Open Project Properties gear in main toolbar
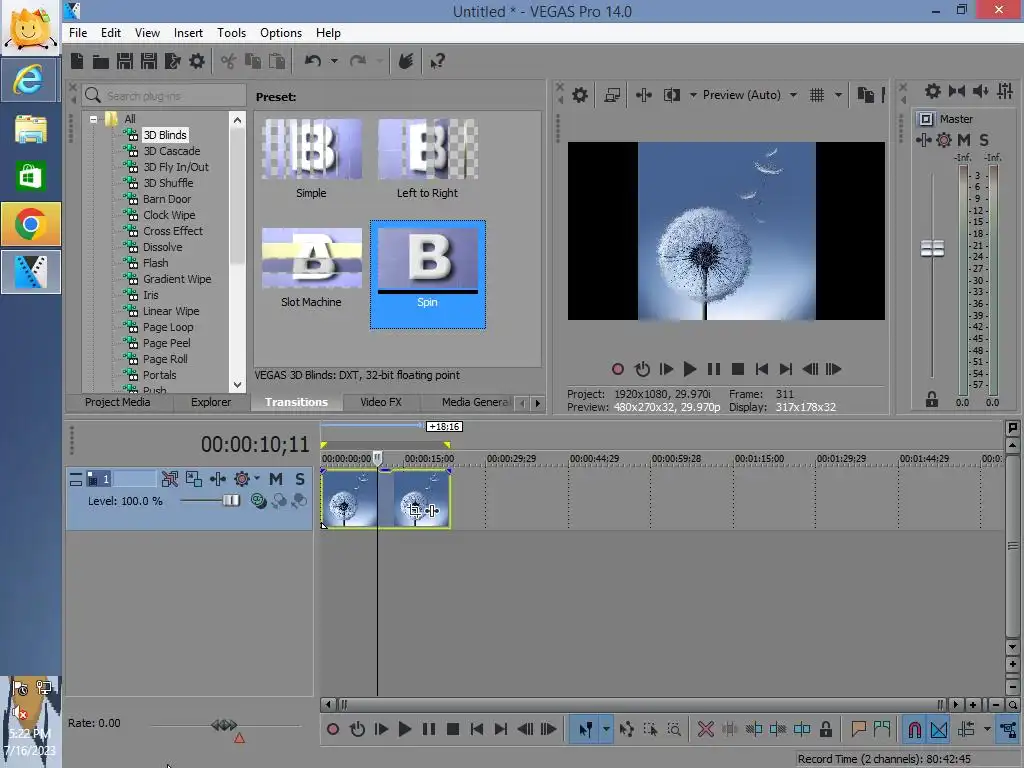 click(197, 61)
